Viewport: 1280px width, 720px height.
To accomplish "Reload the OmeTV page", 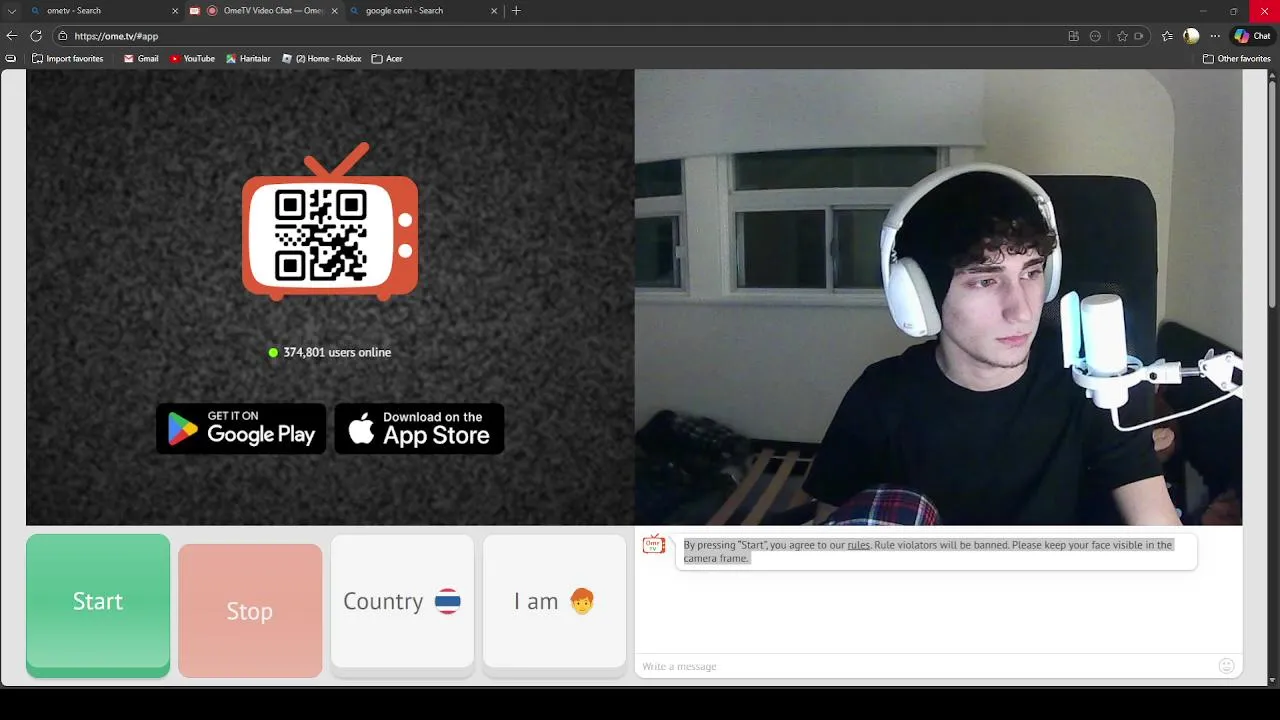I will pyautogui.click(x=36, y=36).
